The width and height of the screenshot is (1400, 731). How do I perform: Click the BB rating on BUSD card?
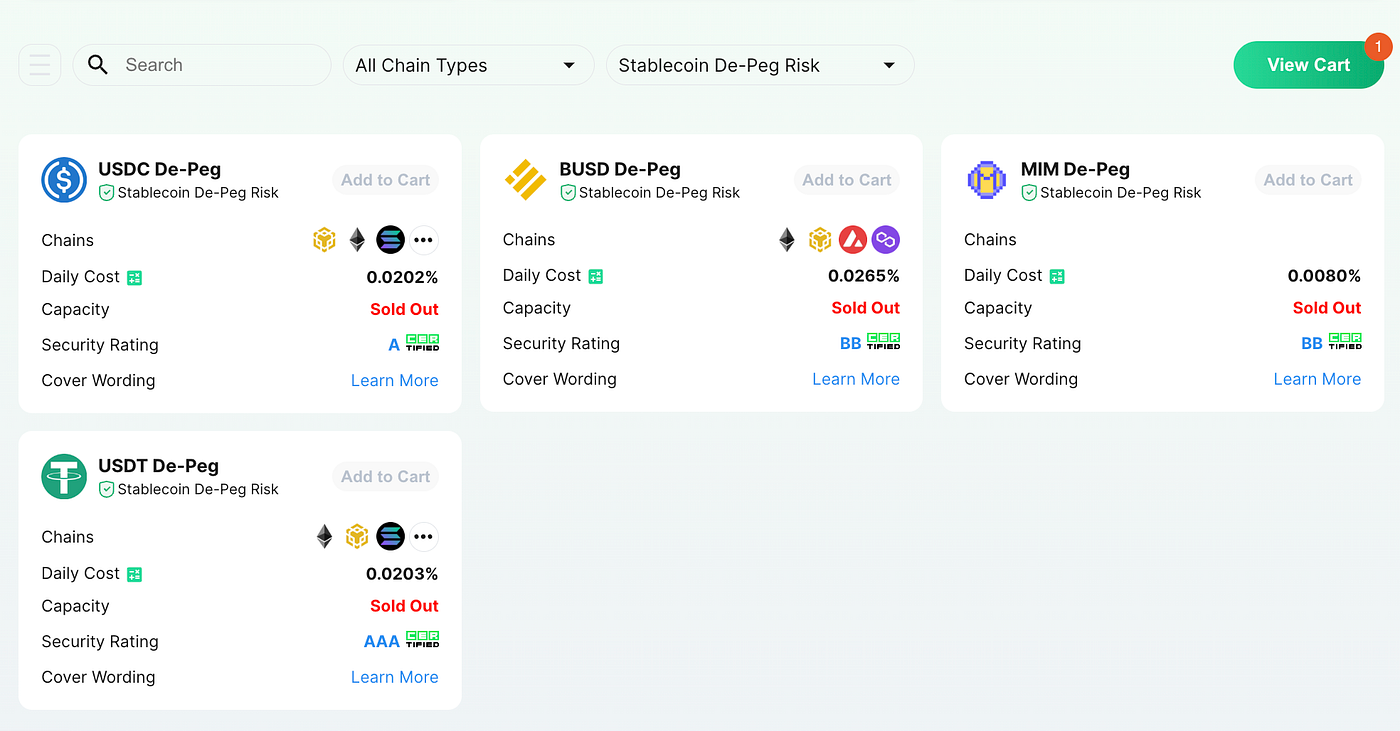850,344
